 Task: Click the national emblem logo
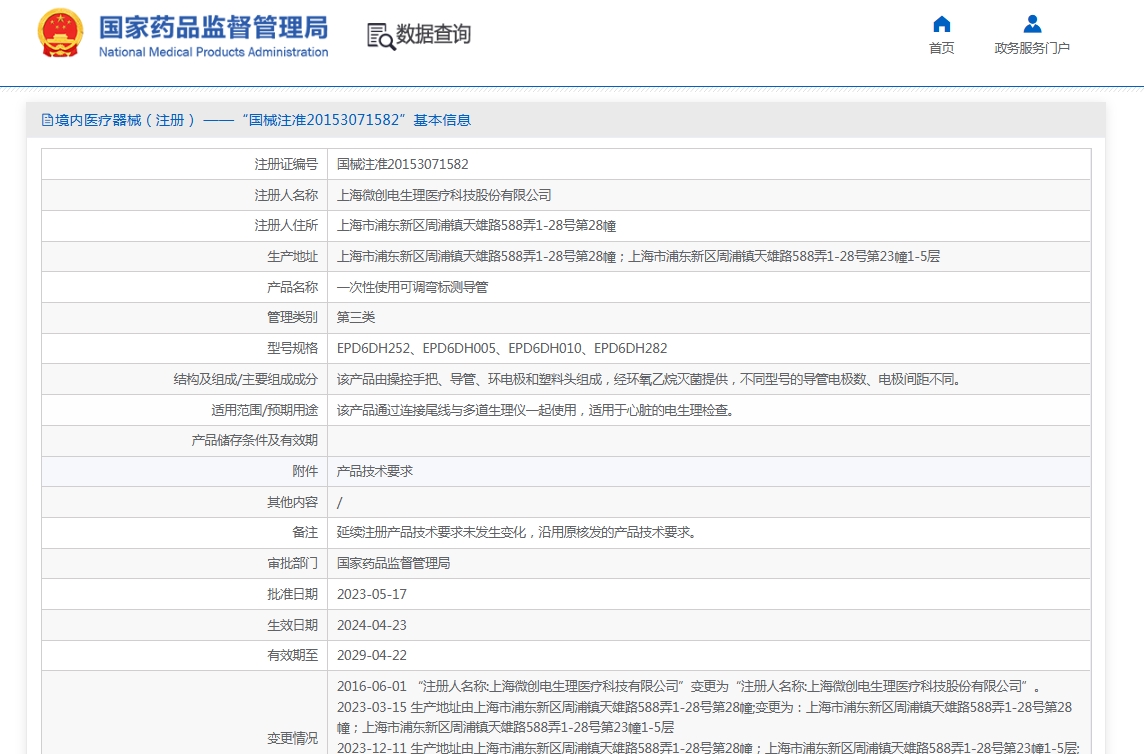point(61,34)
